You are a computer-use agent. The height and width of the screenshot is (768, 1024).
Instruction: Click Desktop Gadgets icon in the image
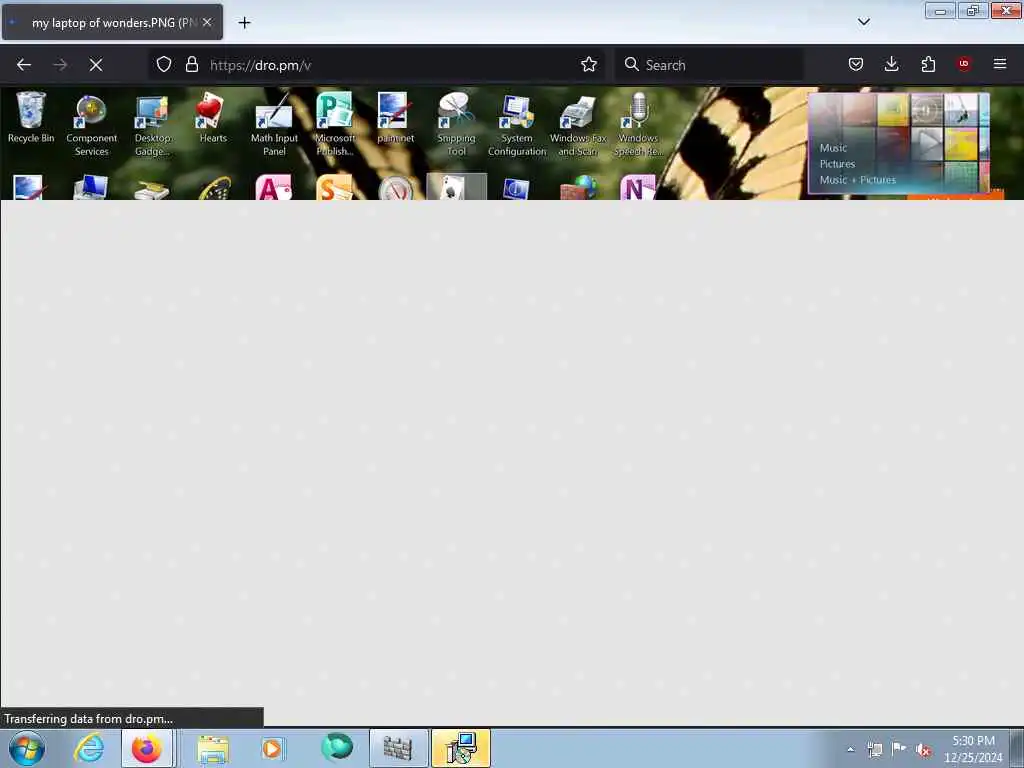click(152, 125)
